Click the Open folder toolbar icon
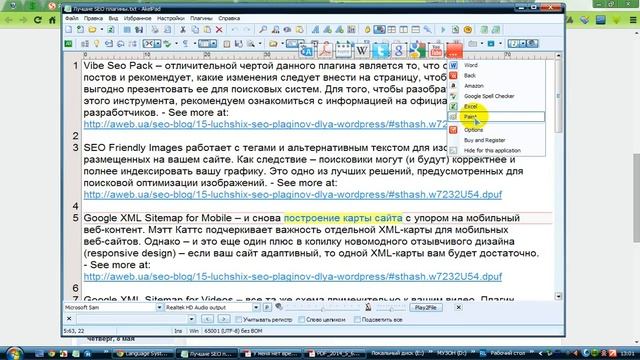 [x=92, y=30]
